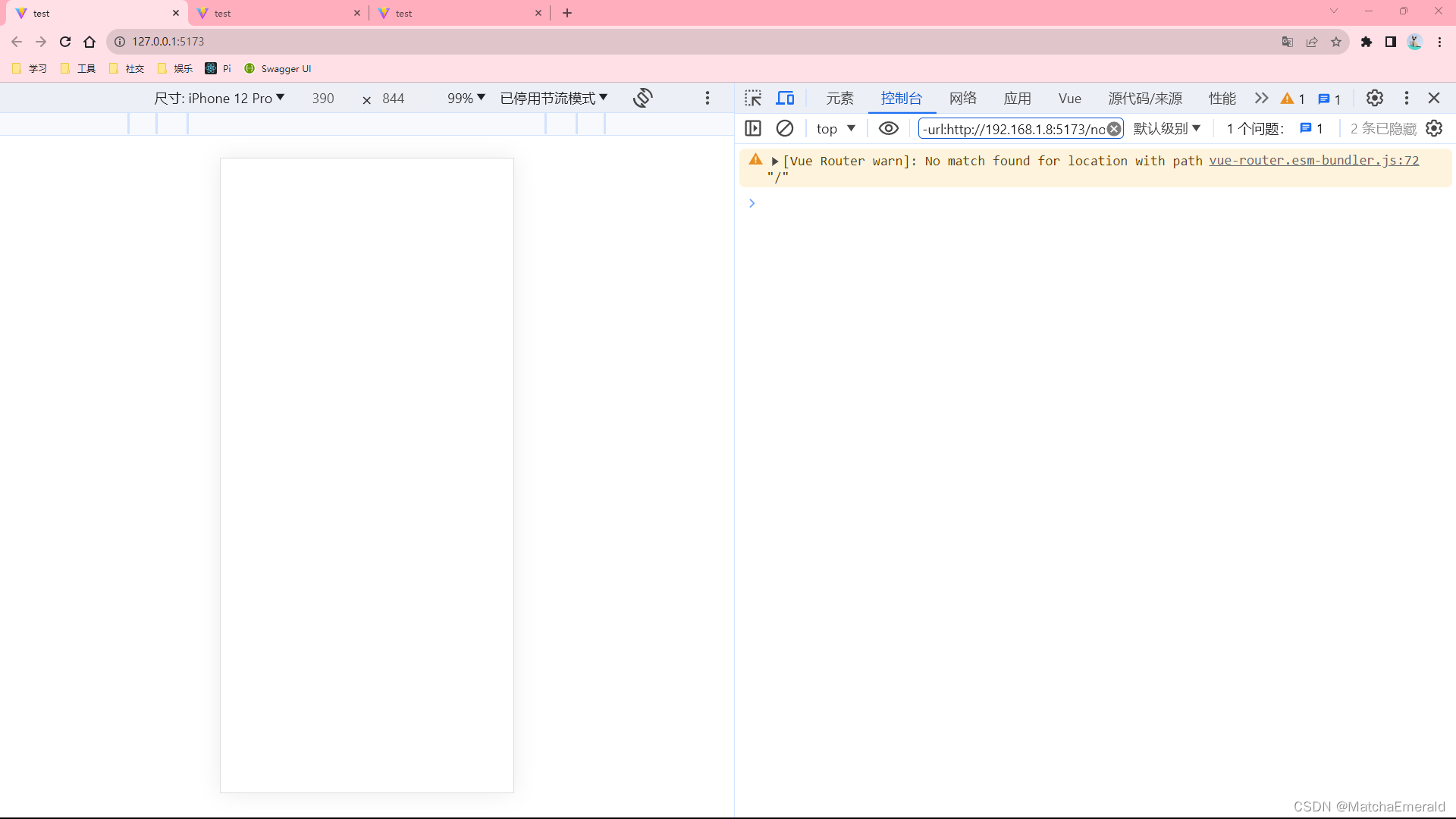Rotate the device viewport orientation
The image size is (1456, 819).
[x=643, y=98]
